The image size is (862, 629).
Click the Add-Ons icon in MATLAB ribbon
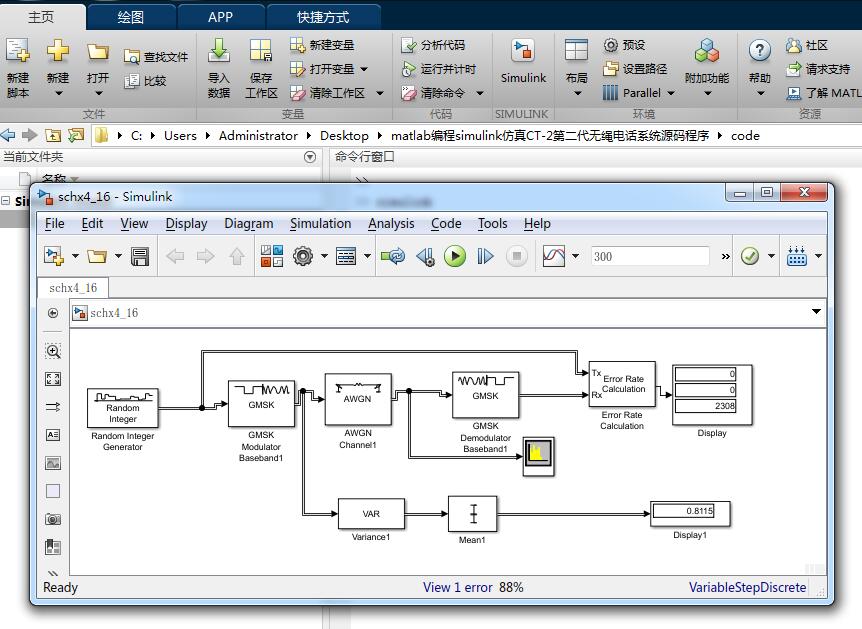click(707, 62)
